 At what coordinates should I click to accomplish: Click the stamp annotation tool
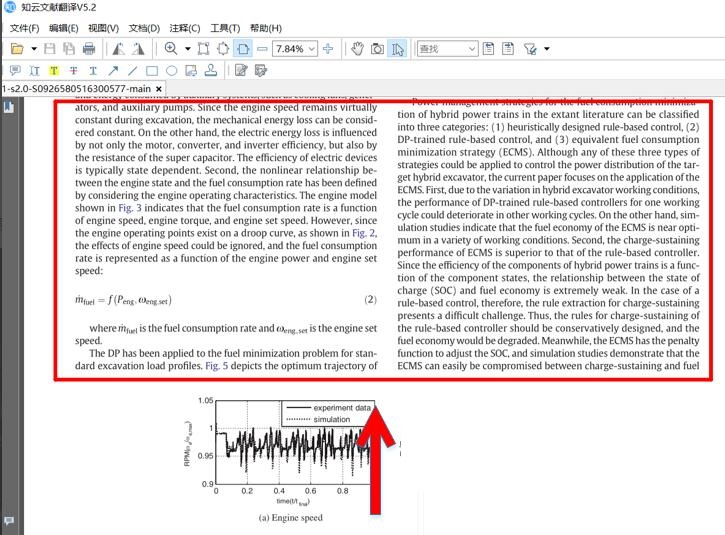coord(211,71)
